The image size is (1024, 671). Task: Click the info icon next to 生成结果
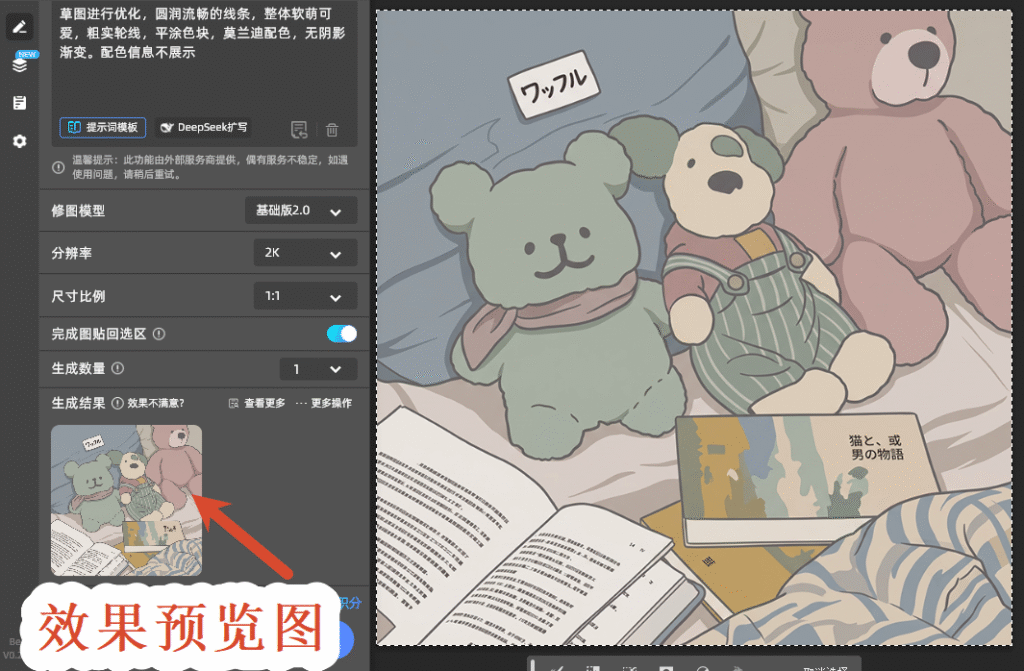tap(118, 403)
